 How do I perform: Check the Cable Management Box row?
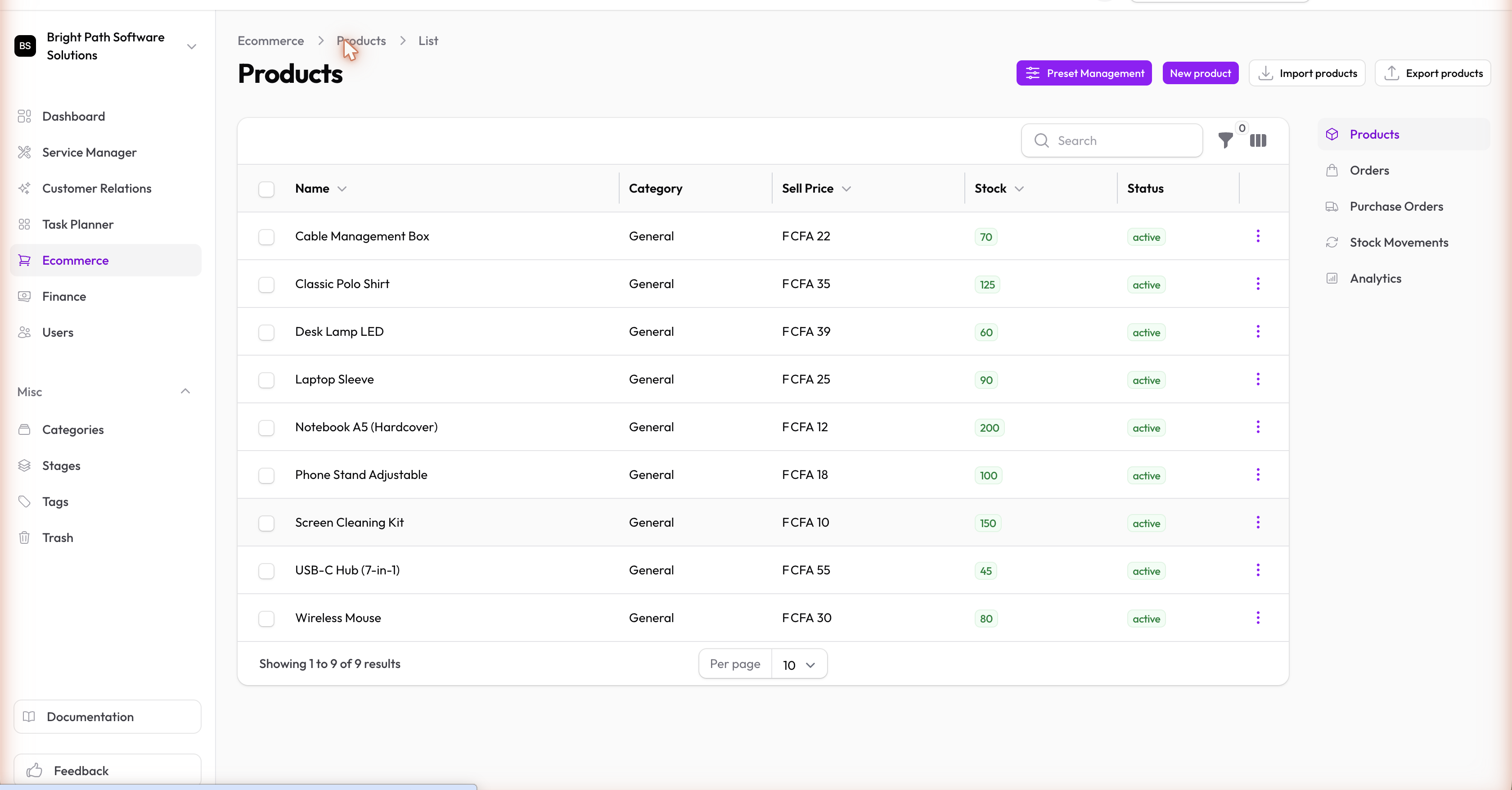point(266,236)
